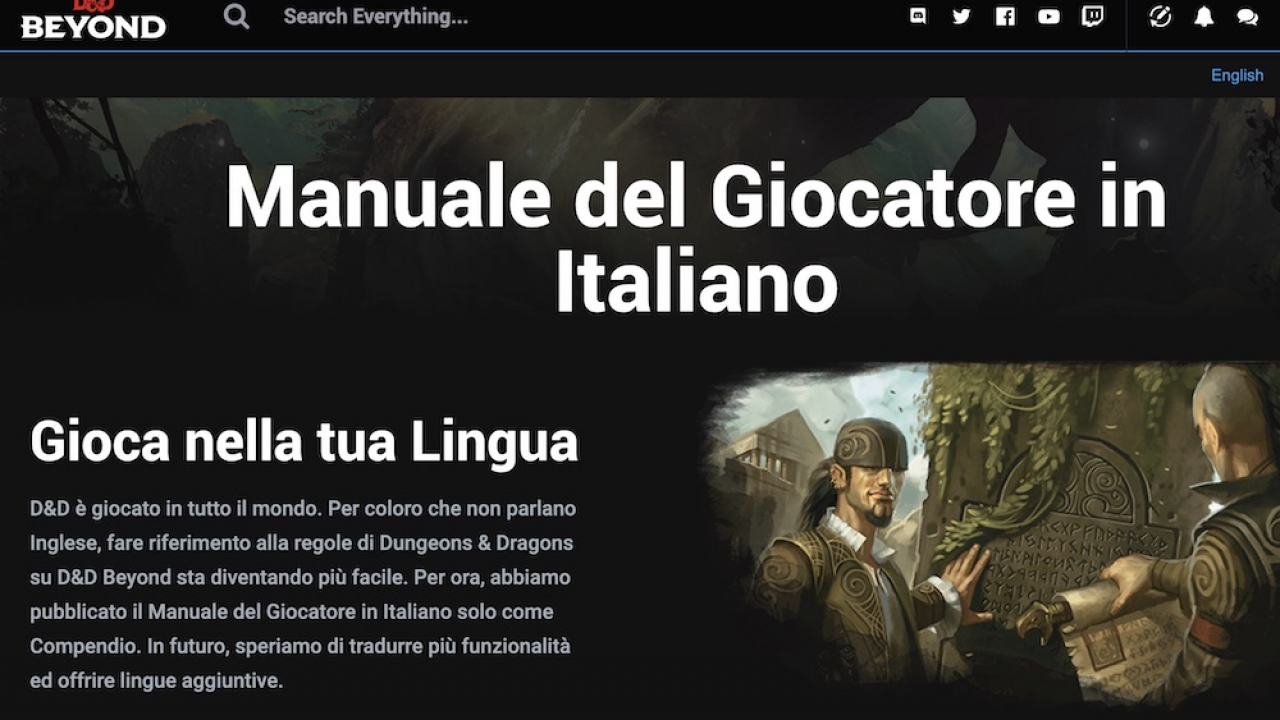The height and width of the screenshot is (720, 1280).
Task: Open the Twitter bird icon
Action: click(961, 16)
